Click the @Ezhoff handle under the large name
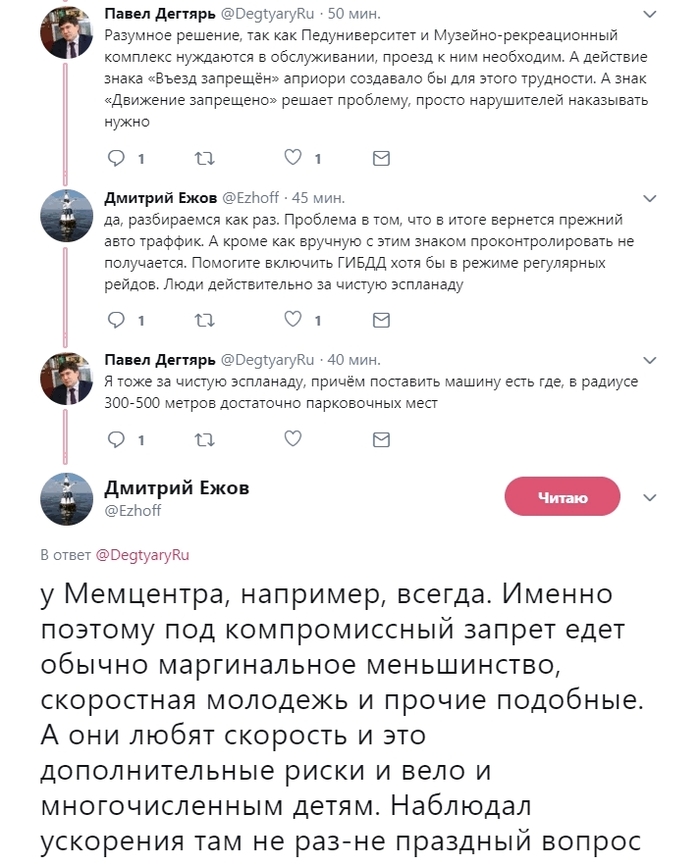Image resolution: width=700 pixels, height=865 pixels. pyautogui.click(x=133, y=511)
